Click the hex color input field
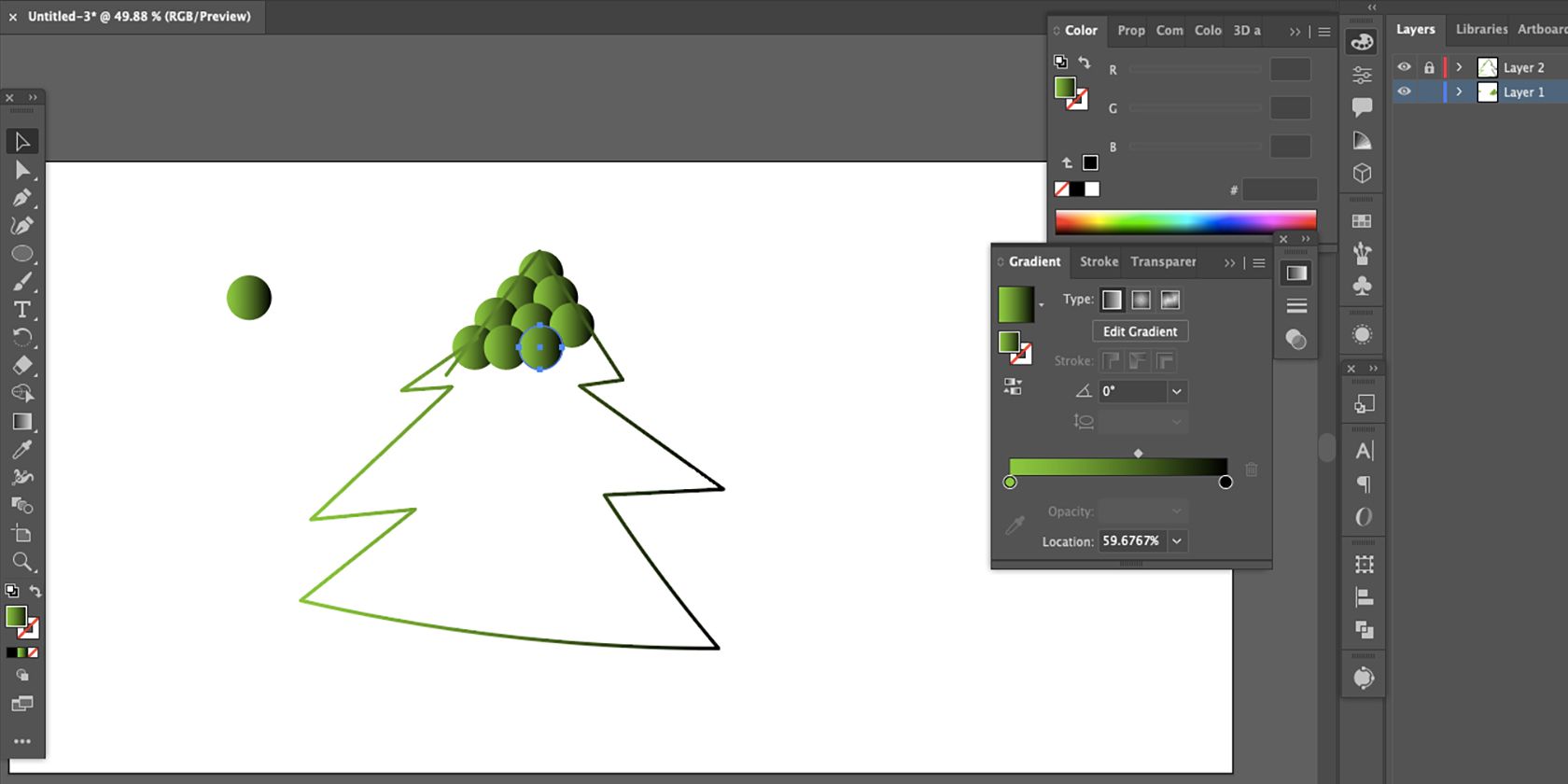Image resolution: width=1568 pixels, height=784 pixels. click(x=1280, y=189)
